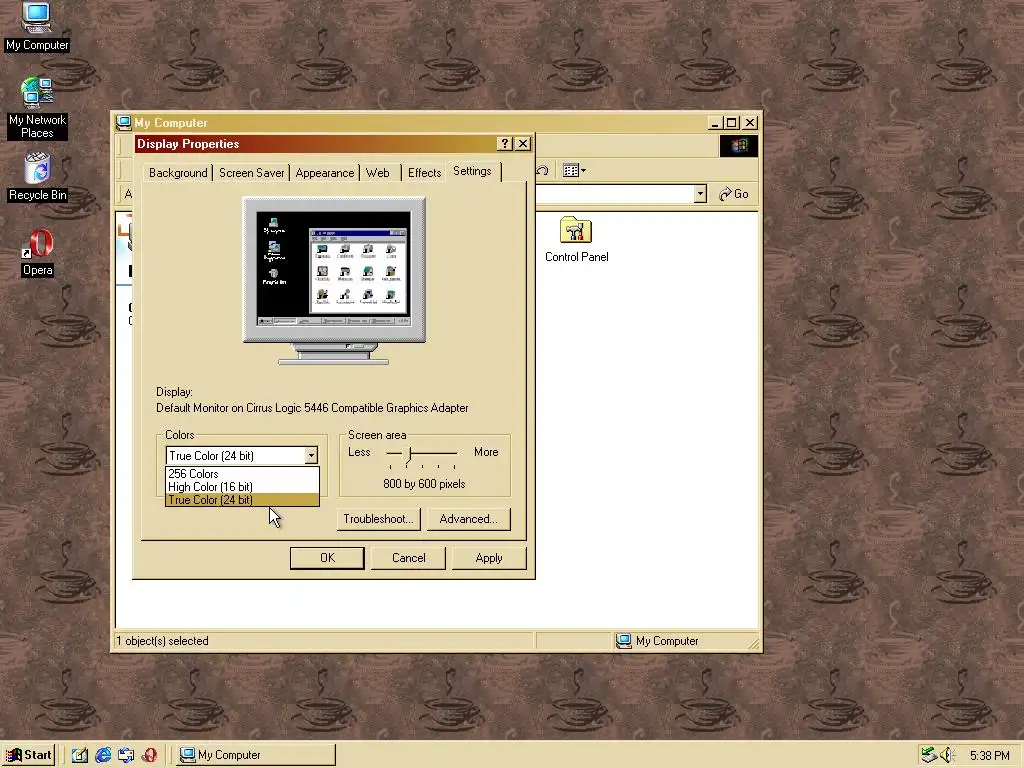Collapse the Colors combo box arrow
Screen dimensions: 1024x768
311,455
